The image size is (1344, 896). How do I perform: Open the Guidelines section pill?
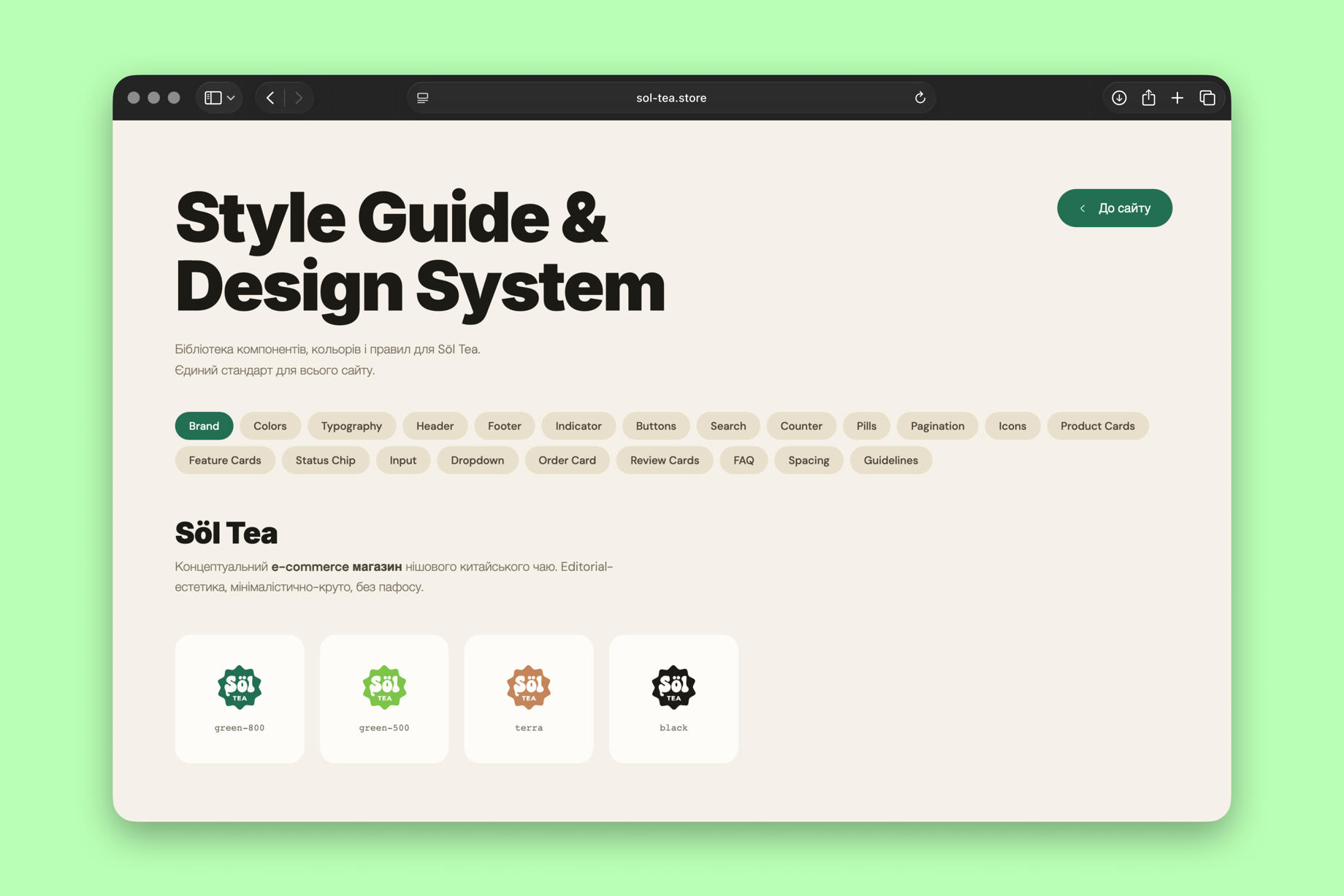tap(890, 460)
